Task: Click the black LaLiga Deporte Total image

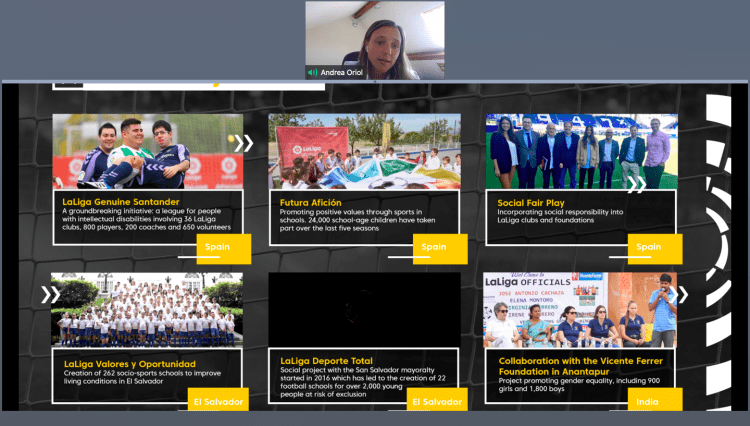Action: pyautogui.click(x=364, y=310)
